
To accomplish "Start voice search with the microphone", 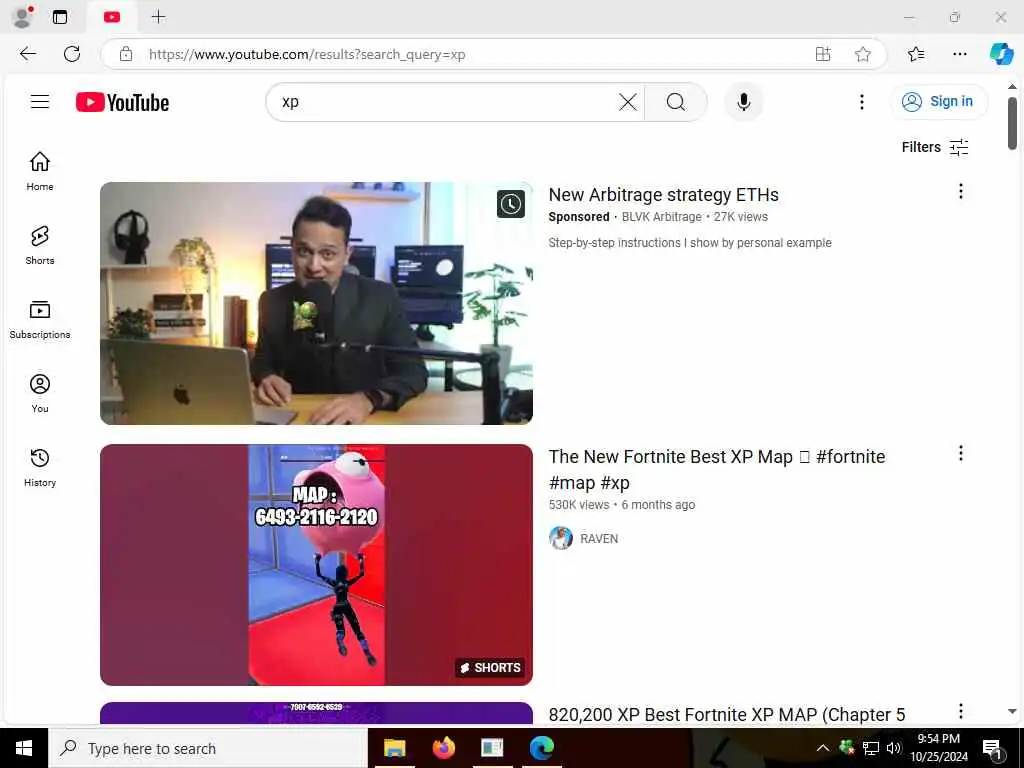I will [743, 102].
